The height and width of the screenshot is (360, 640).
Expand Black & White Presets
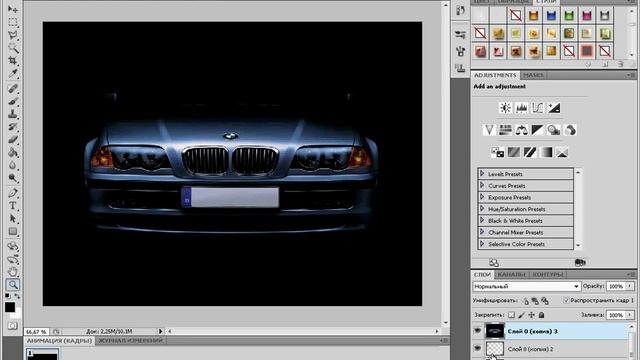click(482, 220)
